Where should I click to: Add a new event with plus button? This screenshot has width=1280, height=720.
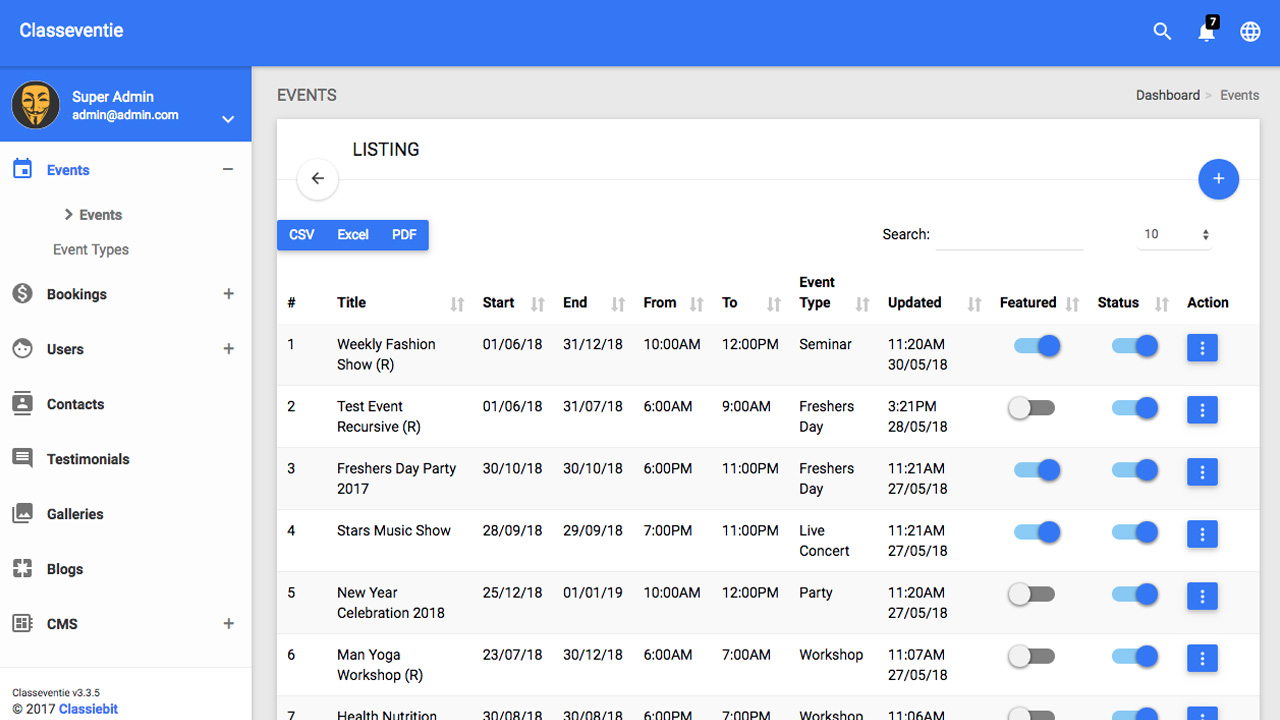click(1218, 179)
